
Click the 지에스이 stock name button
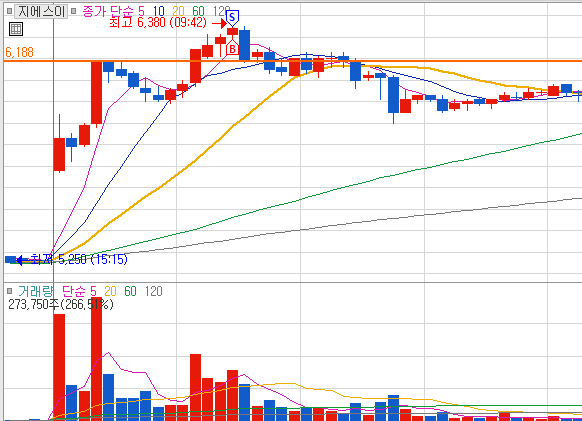(41, 12)
